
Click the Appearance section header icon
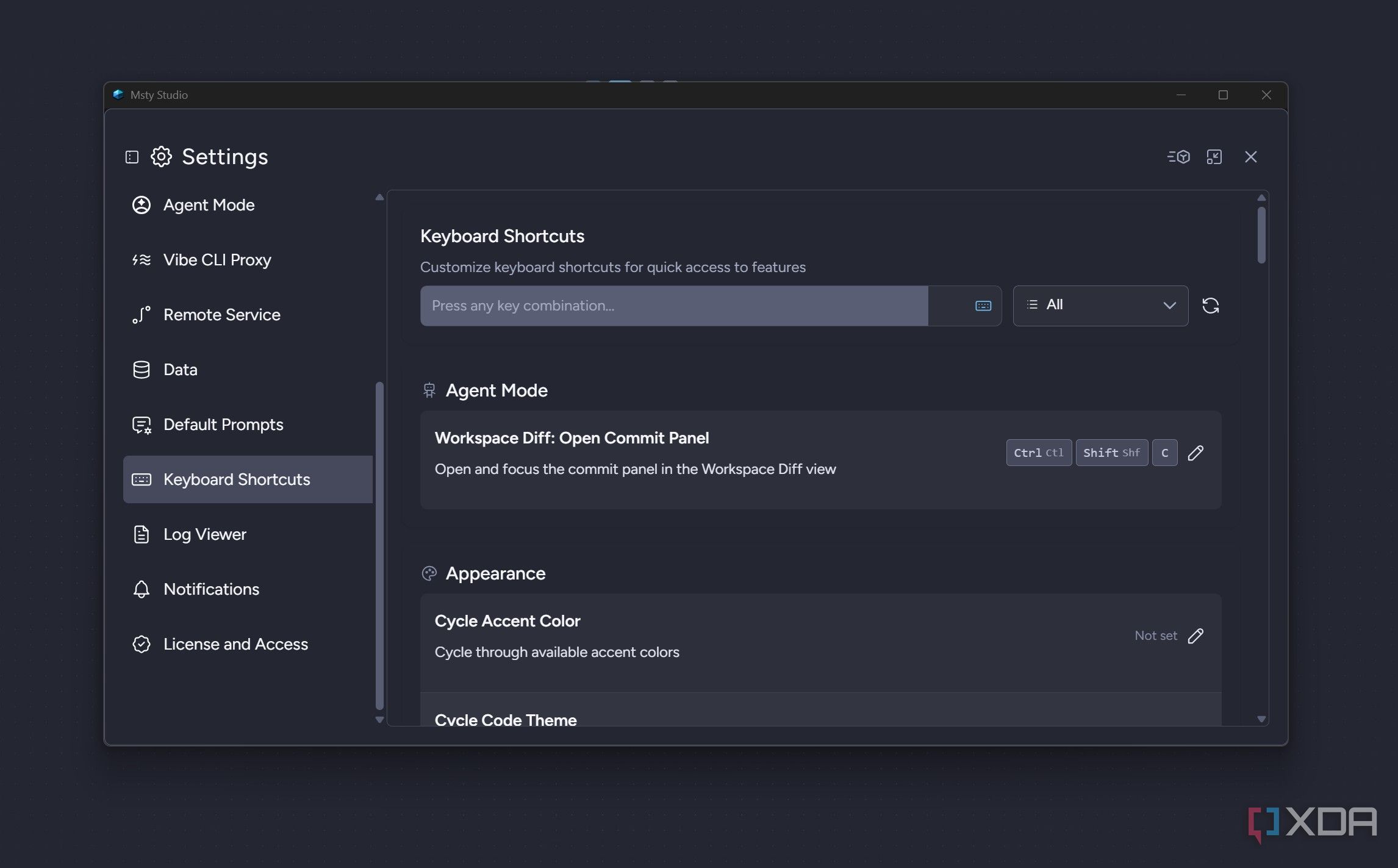click(x=429, y=573)
